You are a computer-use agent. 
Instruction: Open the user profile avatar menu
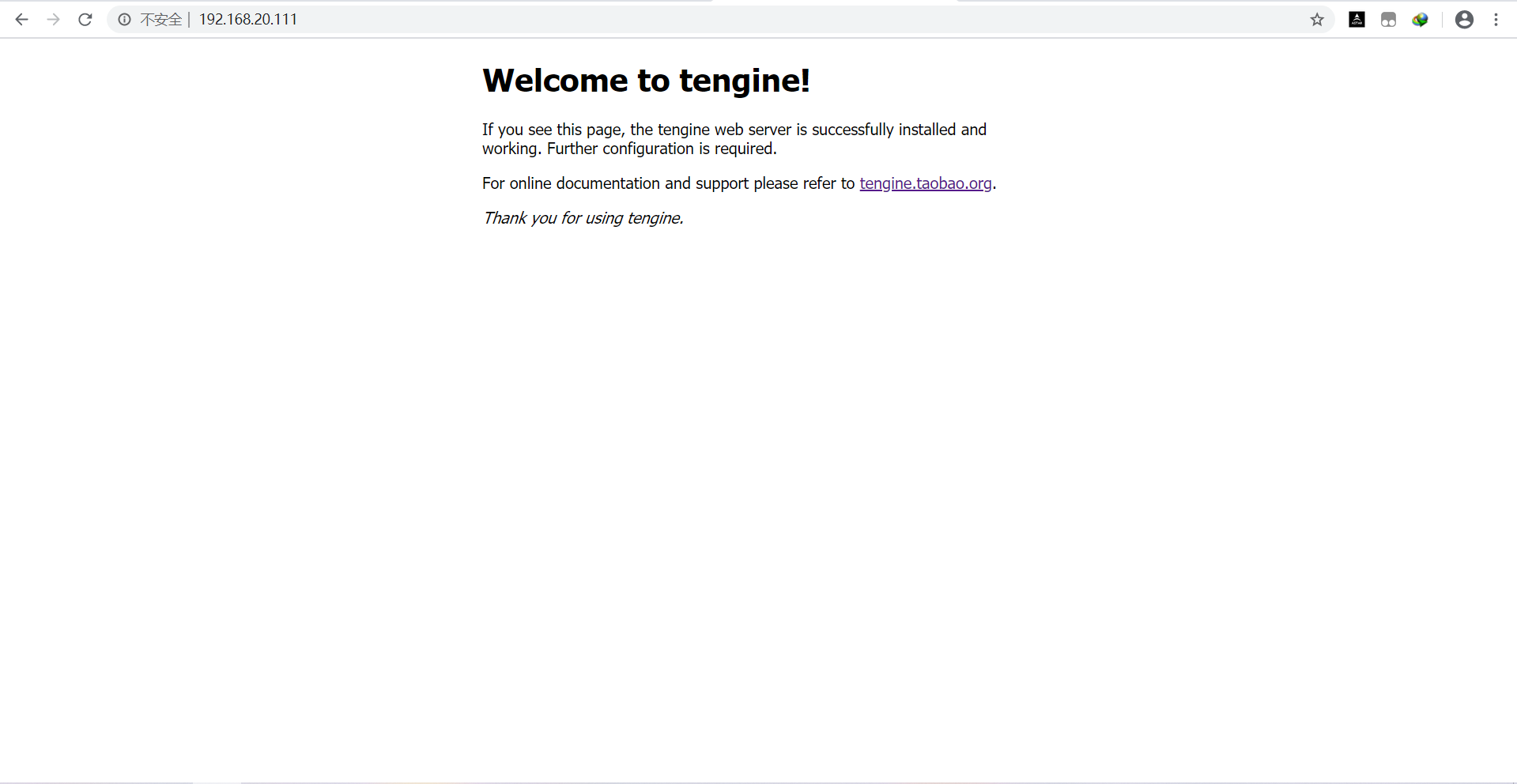point(1464,20)
